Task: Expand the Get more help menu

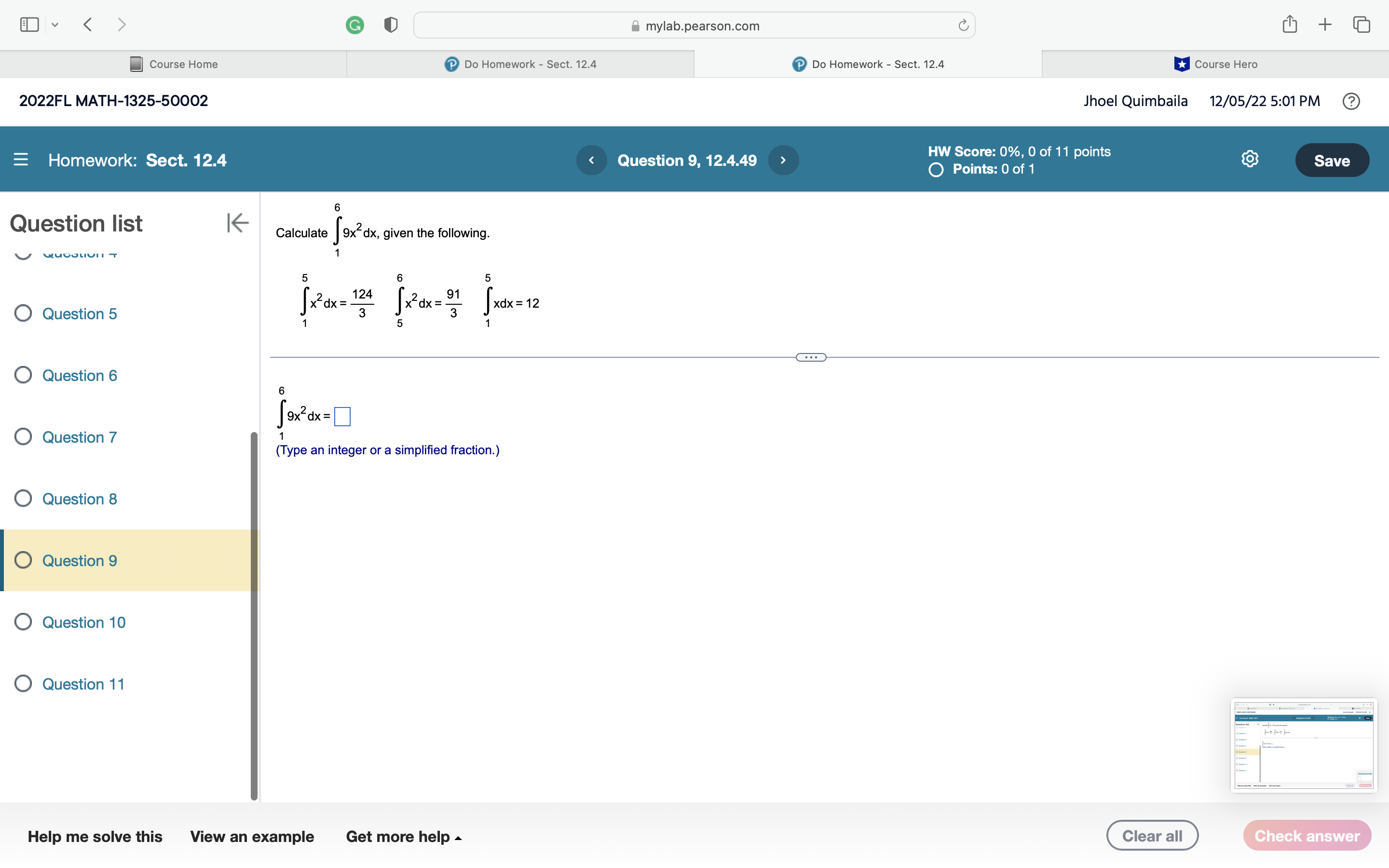Action: click(x=404, y=837)
